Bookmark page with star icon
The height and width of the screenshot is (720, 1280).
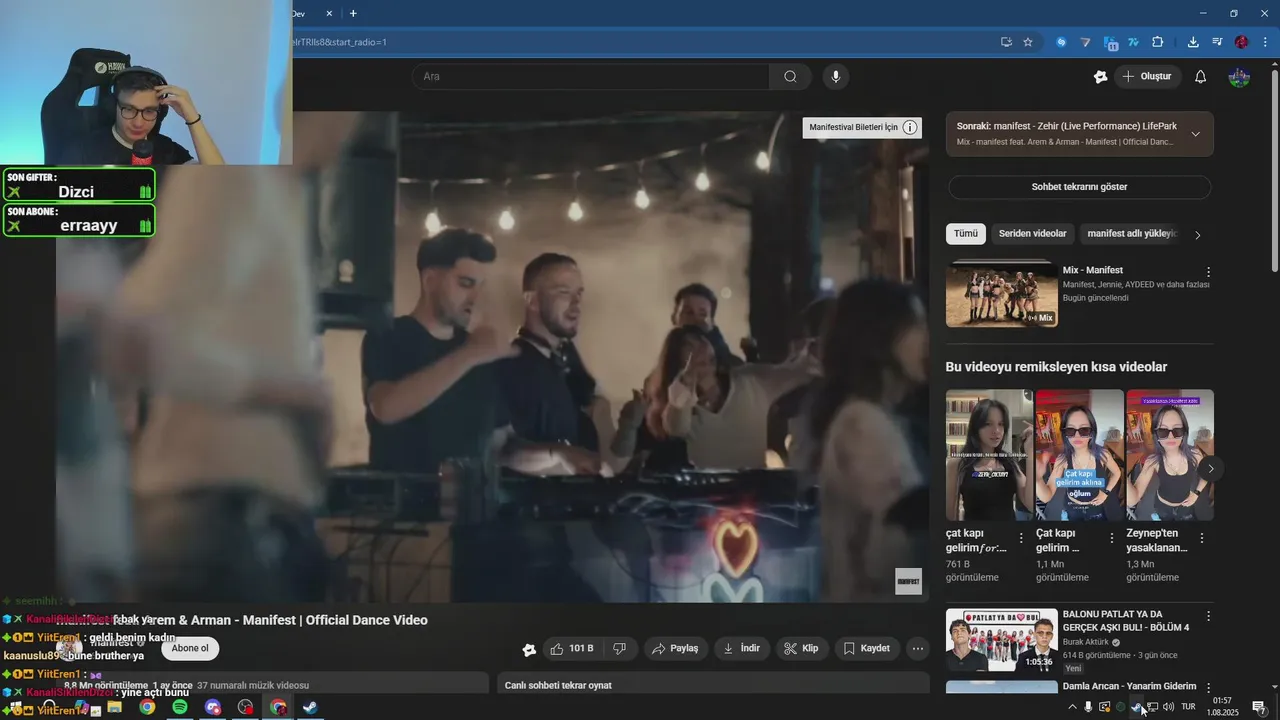click(x=1028, y=42)
